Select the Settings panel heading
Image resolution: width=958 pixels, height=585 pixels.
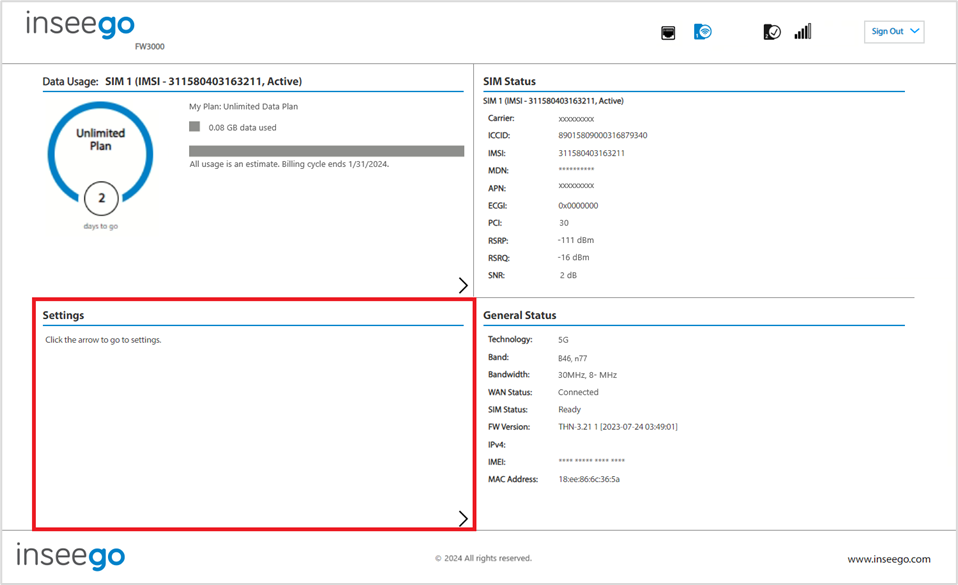point(63,315)
